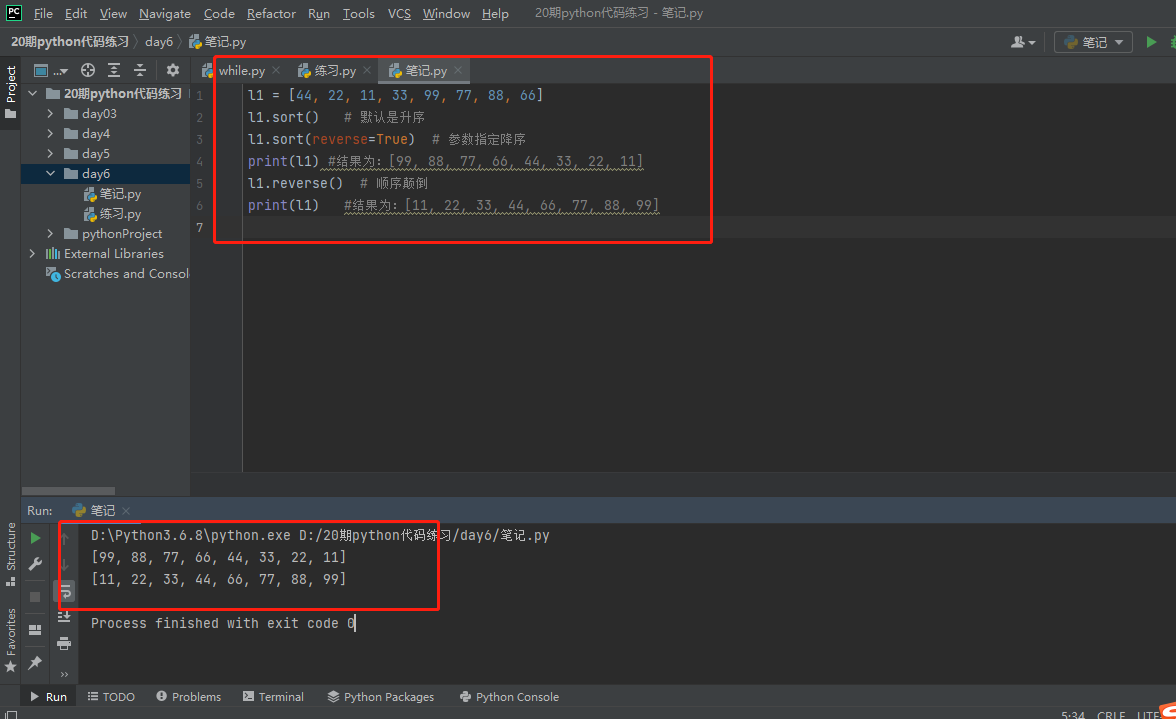The height and width of the screenshot is (719, 1176).
Task: Click the down arrow in Run output
Action: pos(64,564)
